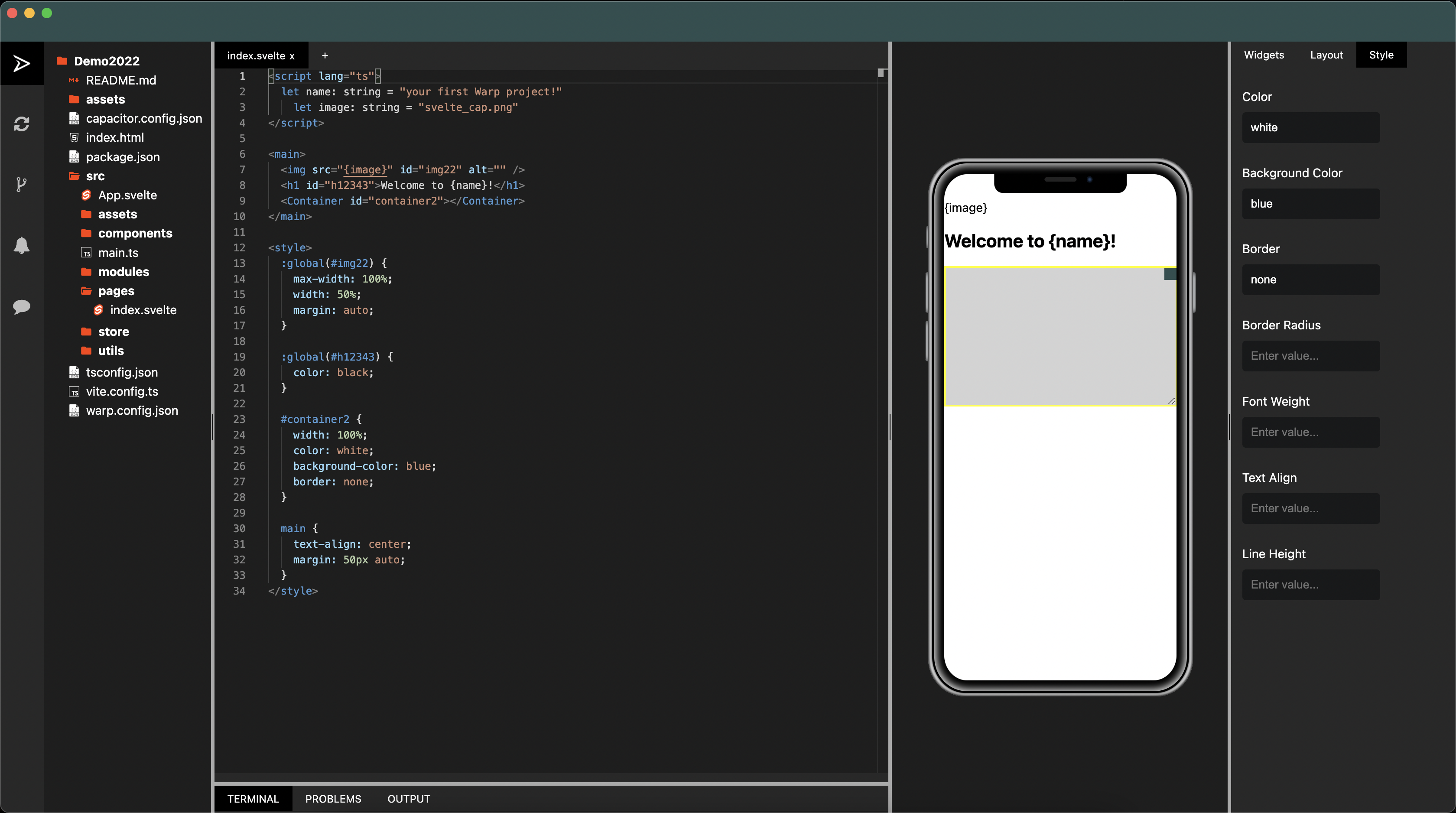Viewport: 1456px width, 813px height.
Task: Click the JSON icon beside warp.config.json
Action: (x=74, y=410)
